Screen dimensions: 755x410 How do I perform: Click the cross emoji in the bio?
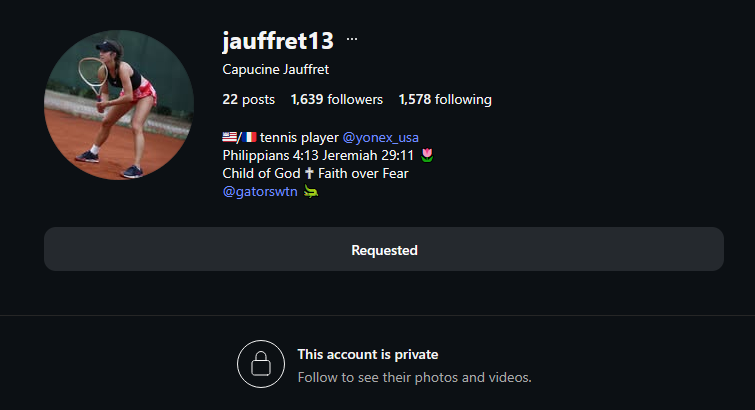[309, 173]
